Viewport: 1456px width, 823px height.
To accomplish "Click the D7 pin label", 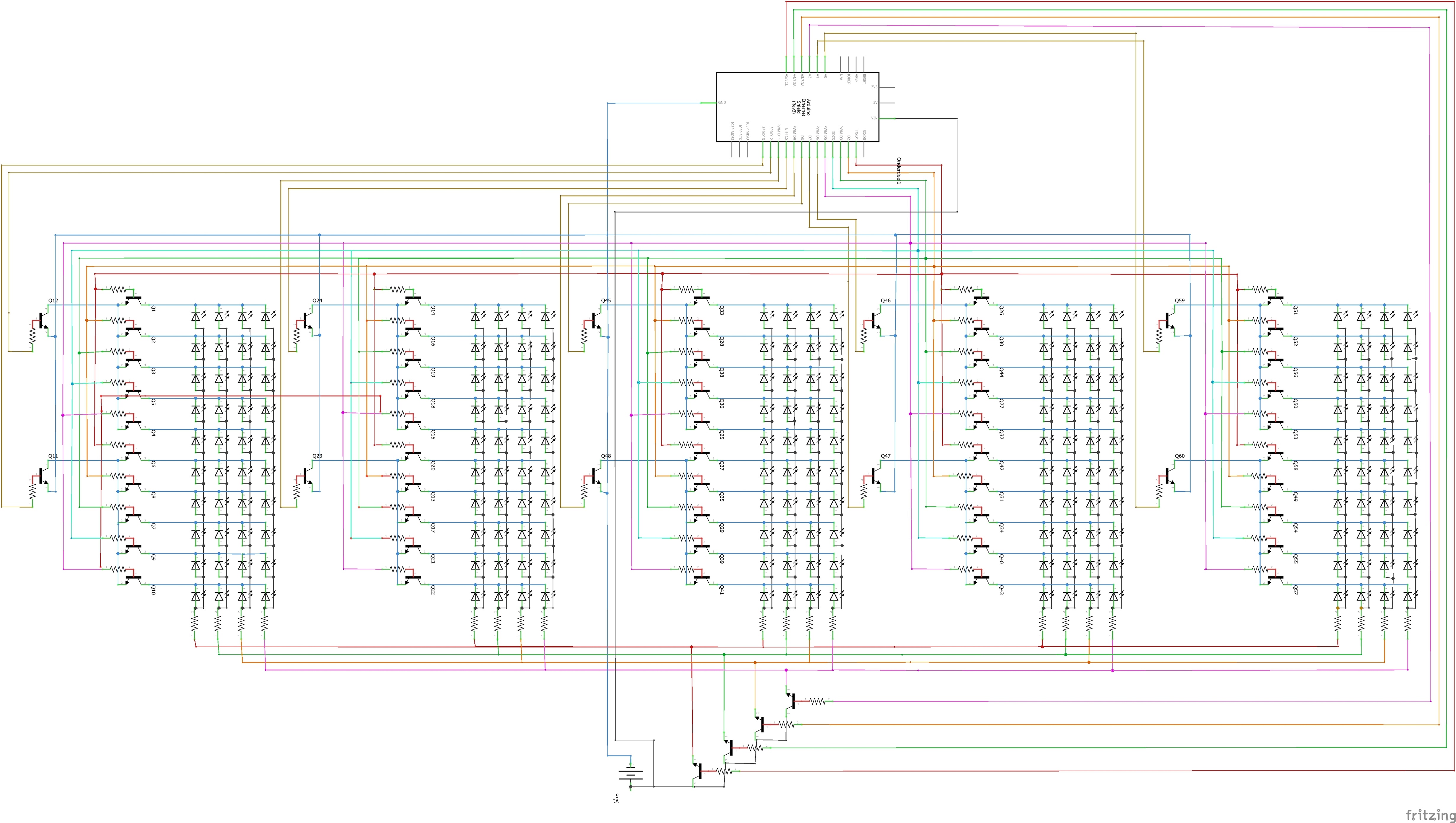I will pos(810,138).
